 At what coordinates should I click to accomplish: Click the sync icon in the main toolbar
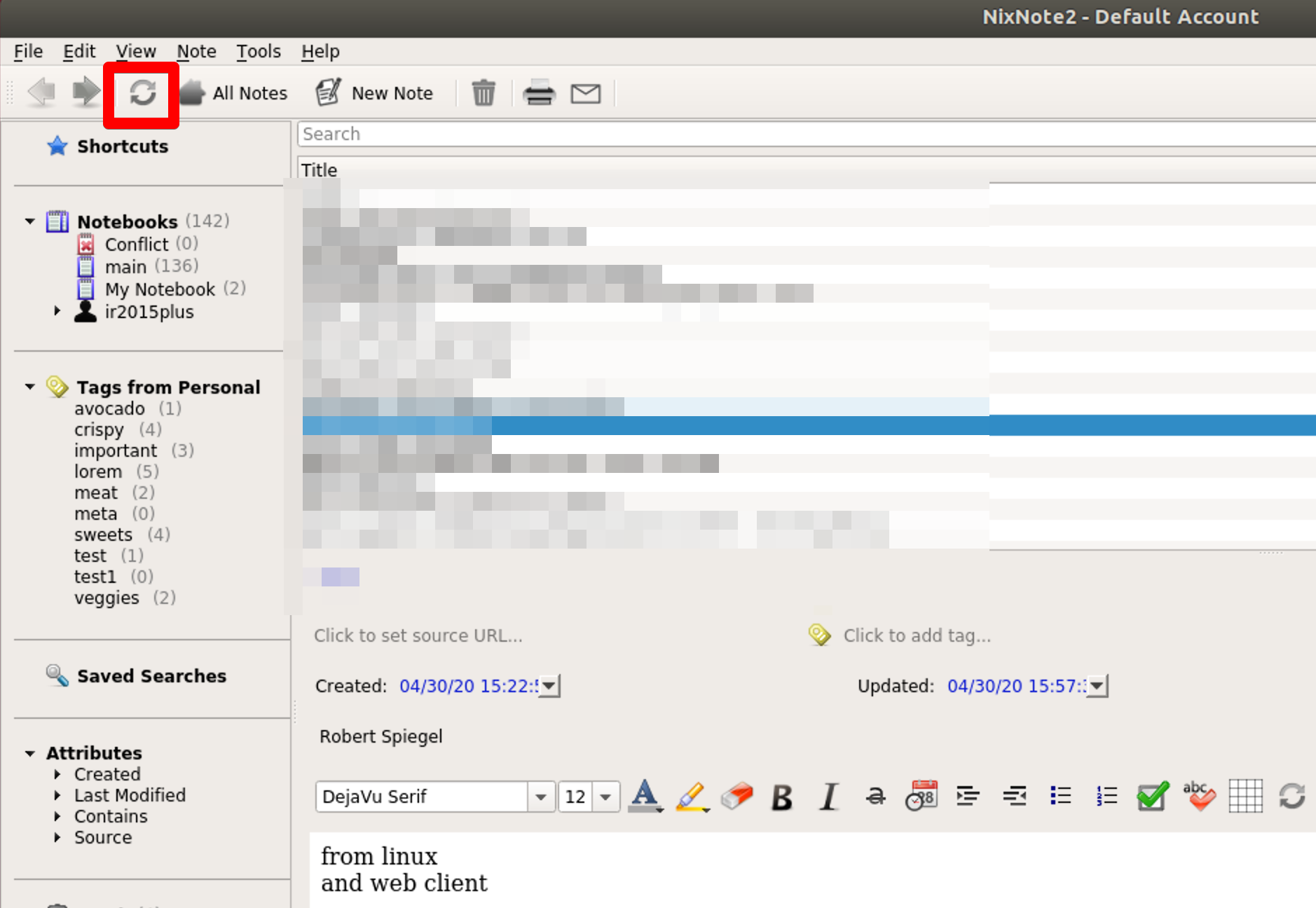tap(142, 92)
